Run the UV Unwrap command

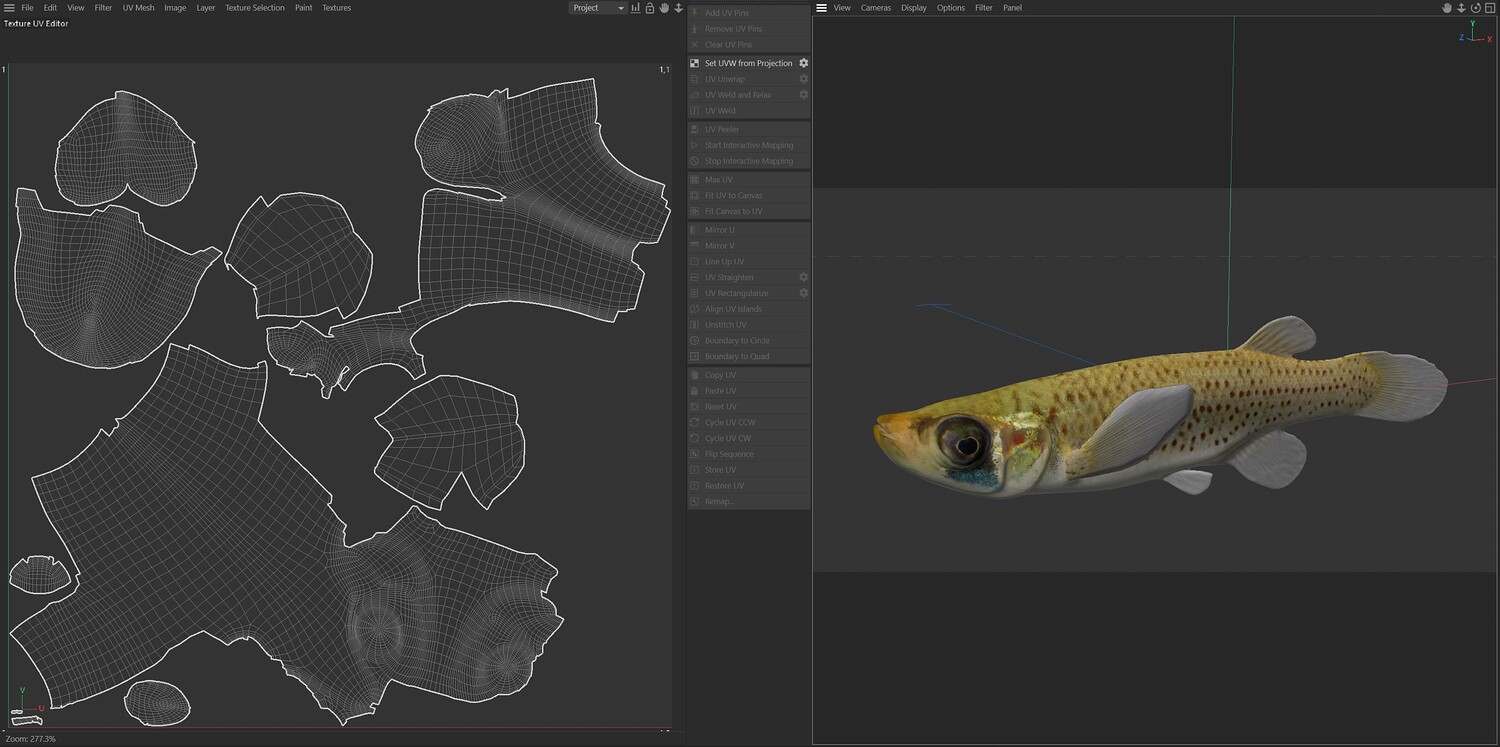pos(725,79)
